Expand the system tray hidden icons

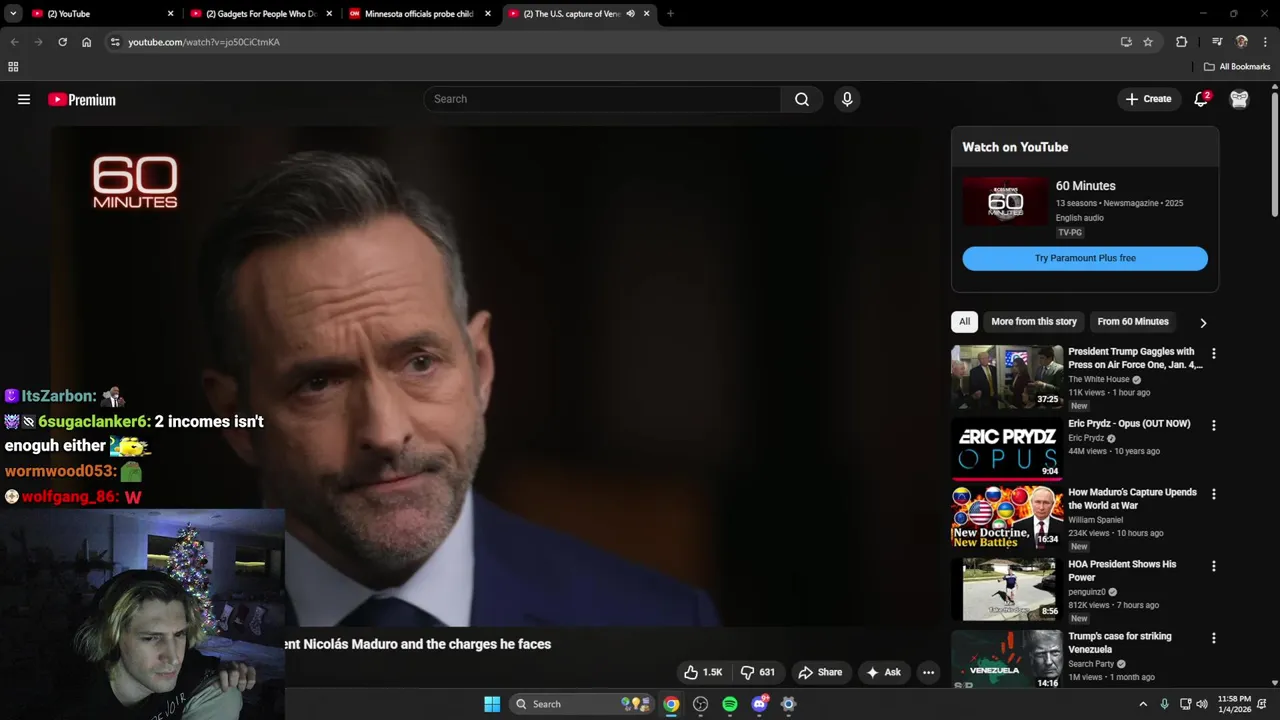(x=1143, y=704)
